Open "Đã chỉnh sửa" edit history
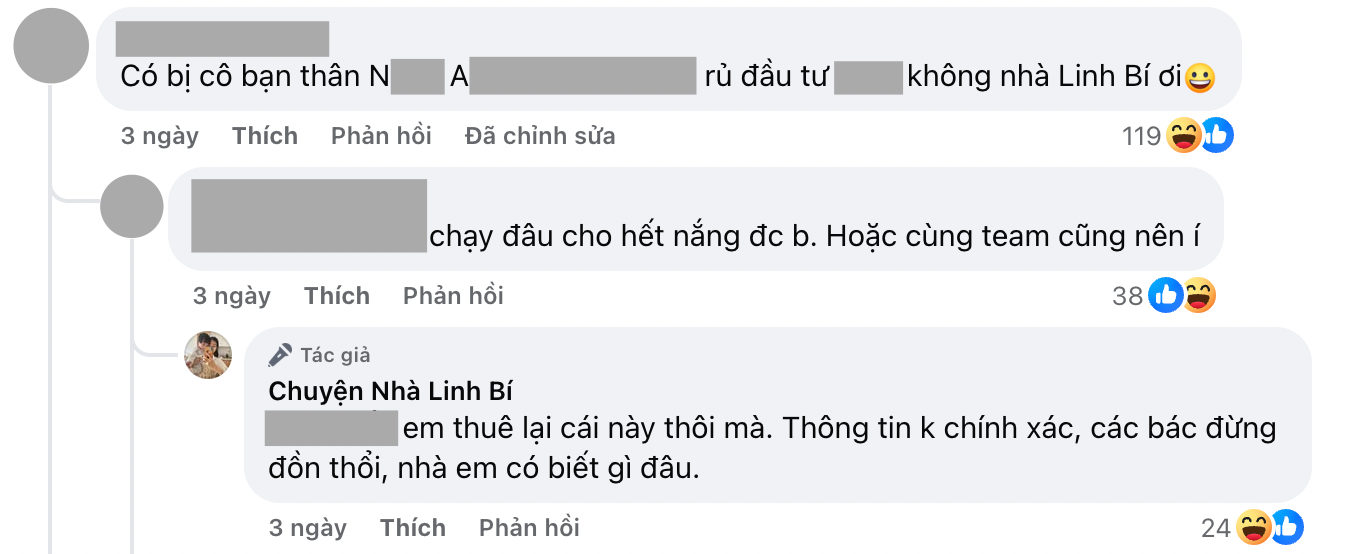 pos(540,136)
